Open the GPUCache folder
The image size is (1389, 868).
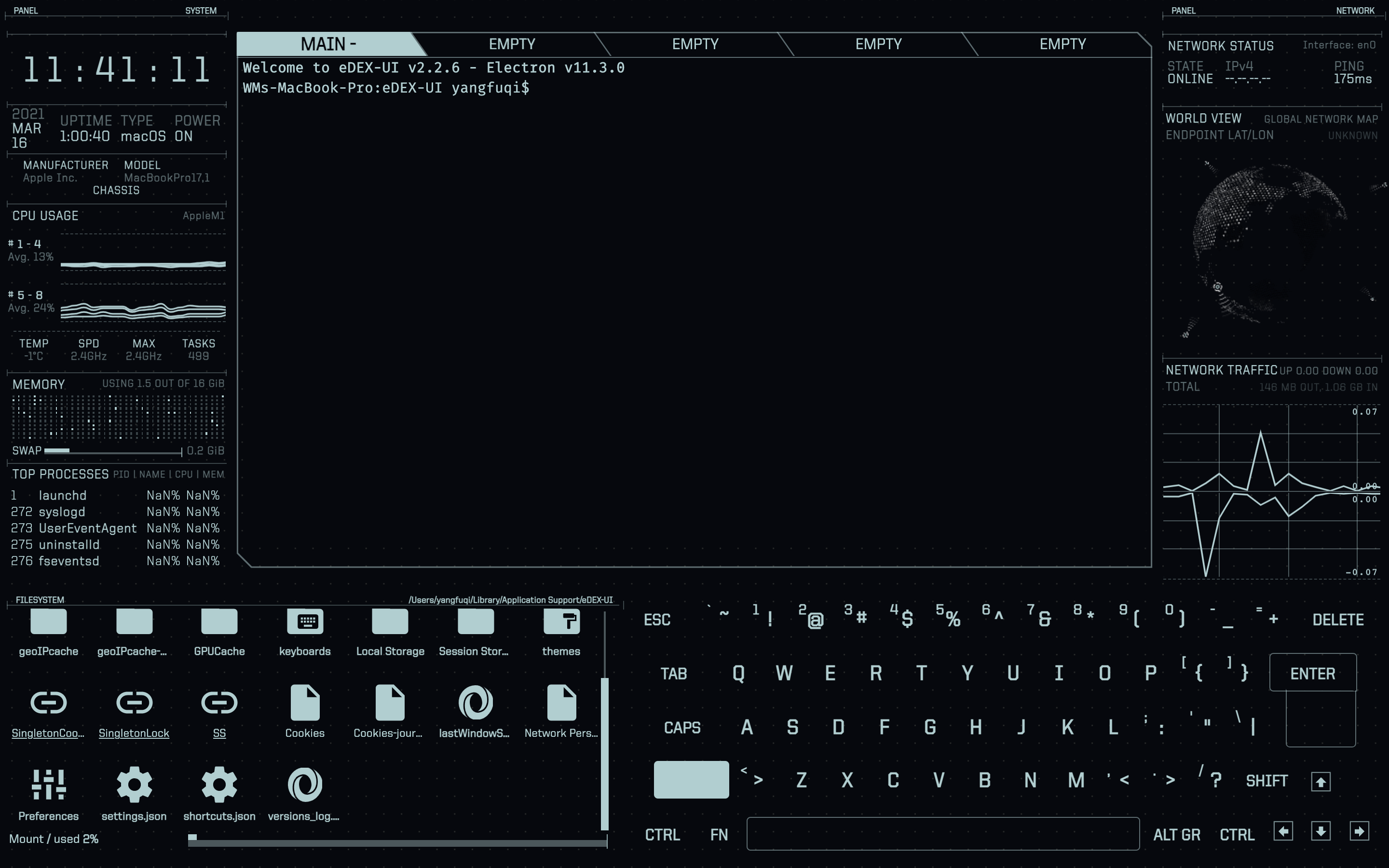coord(218,621)
